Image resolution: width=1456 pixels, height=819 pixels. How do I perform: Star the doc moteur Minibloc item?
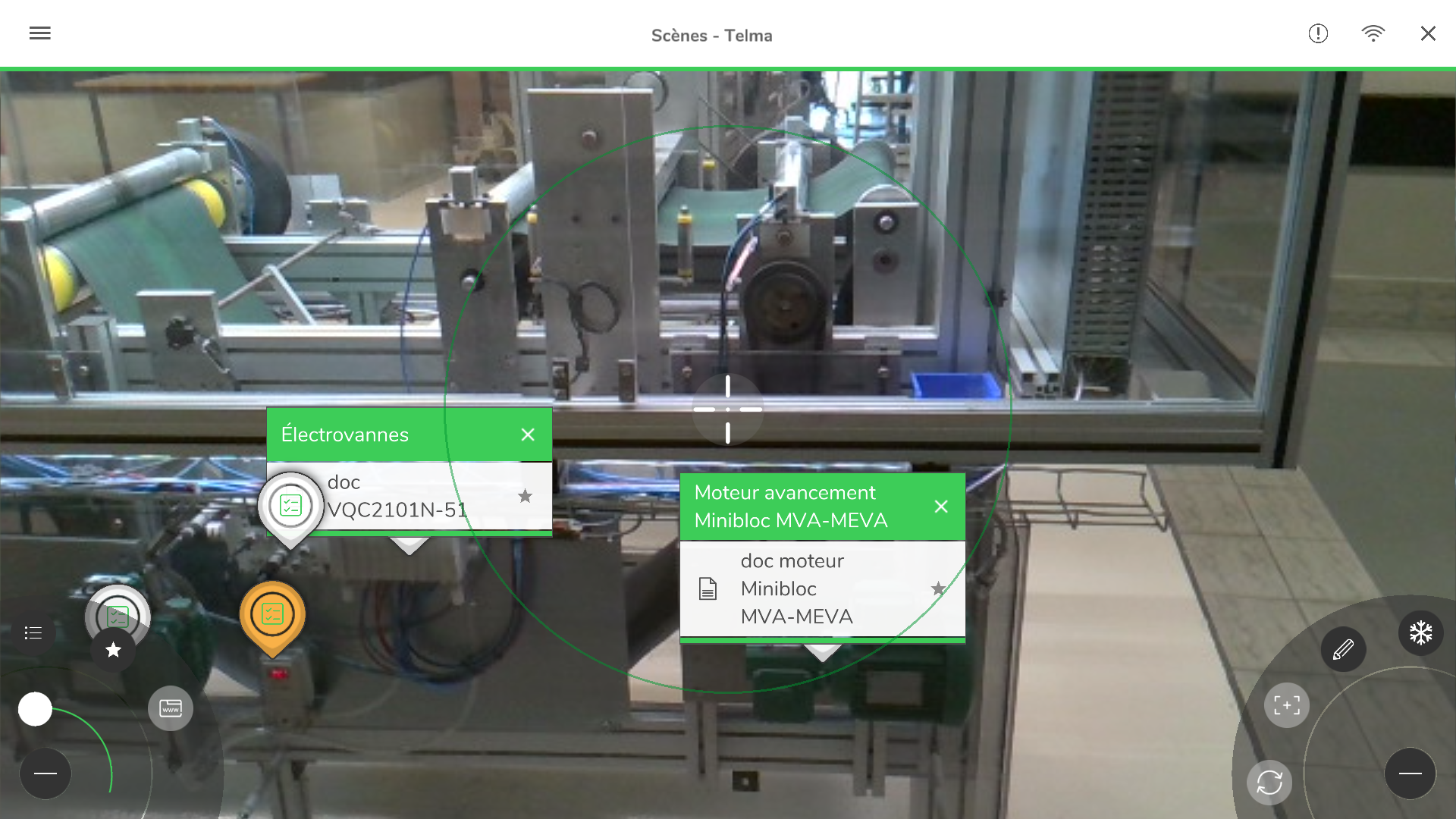(x=938, y=588)
